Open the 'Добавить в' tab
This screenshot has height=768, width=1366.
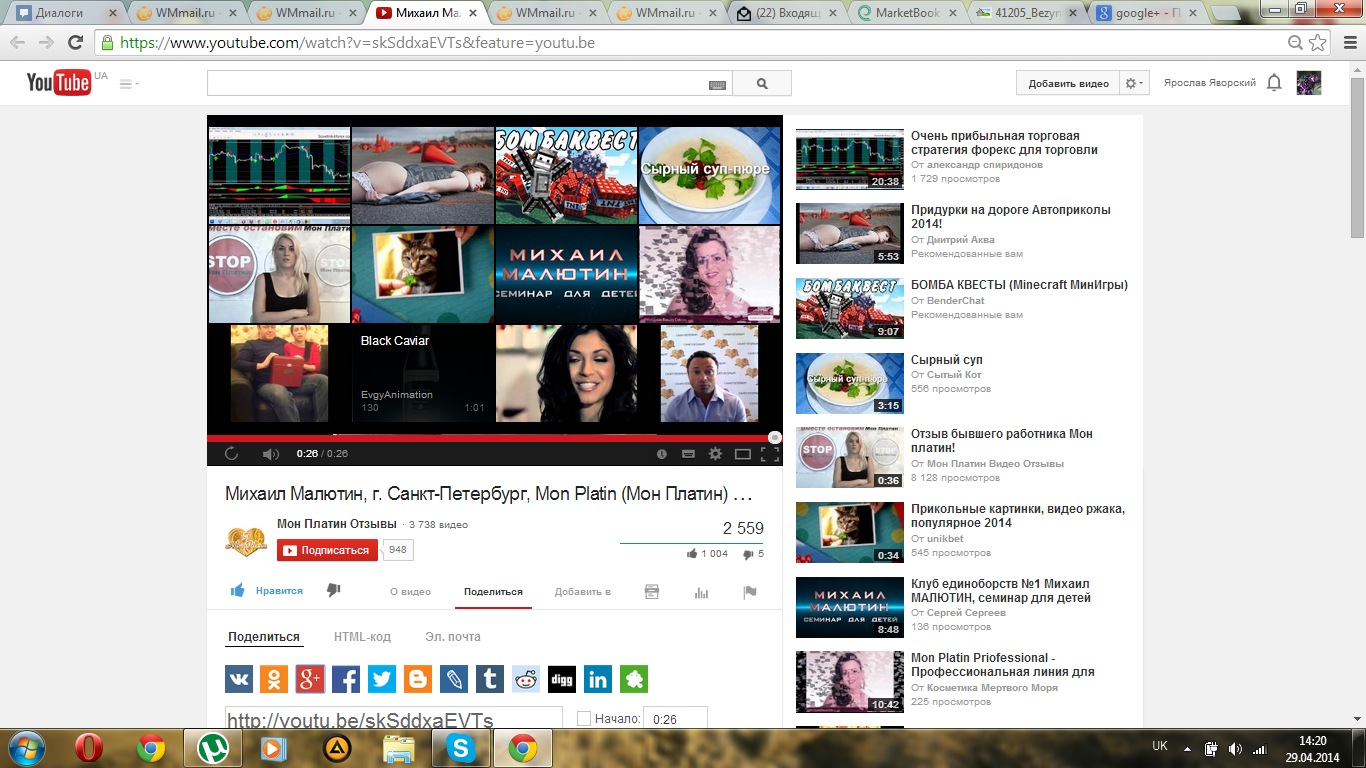click(x=583, y=592)
